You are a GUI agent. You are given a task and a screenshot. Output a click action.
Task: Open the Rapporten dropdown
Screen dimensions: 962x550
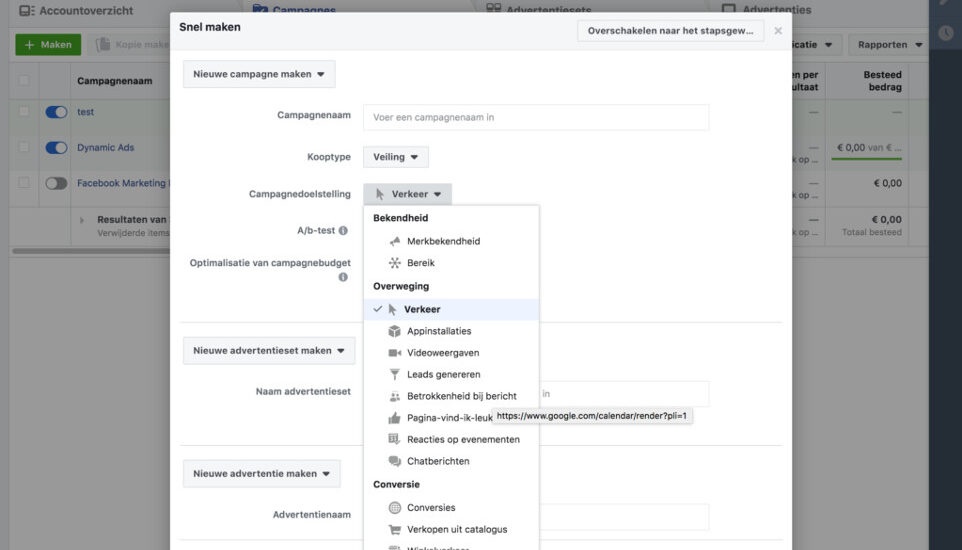point(889,45)
